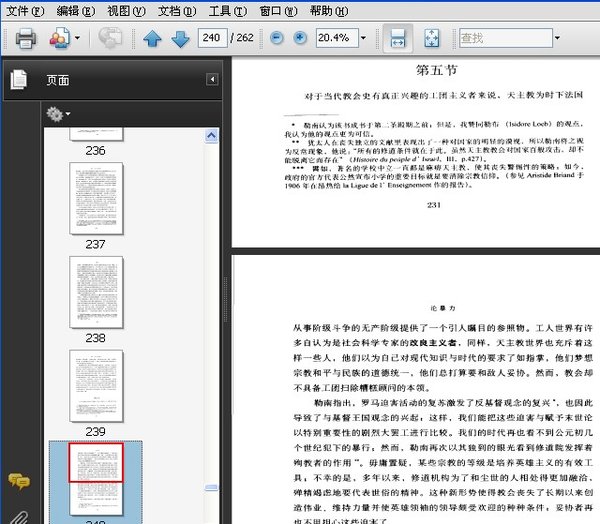Open the 编辑(E) menu

pos(76,11)
